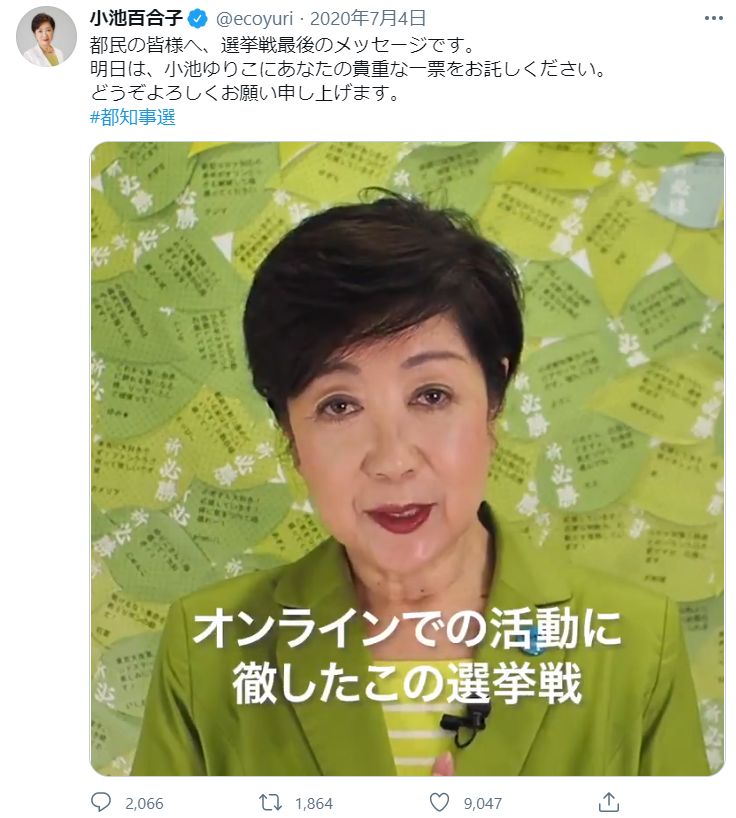The image size is (736, 818).
Task: Click the 2,066 reply count
Action: [144, 803]
